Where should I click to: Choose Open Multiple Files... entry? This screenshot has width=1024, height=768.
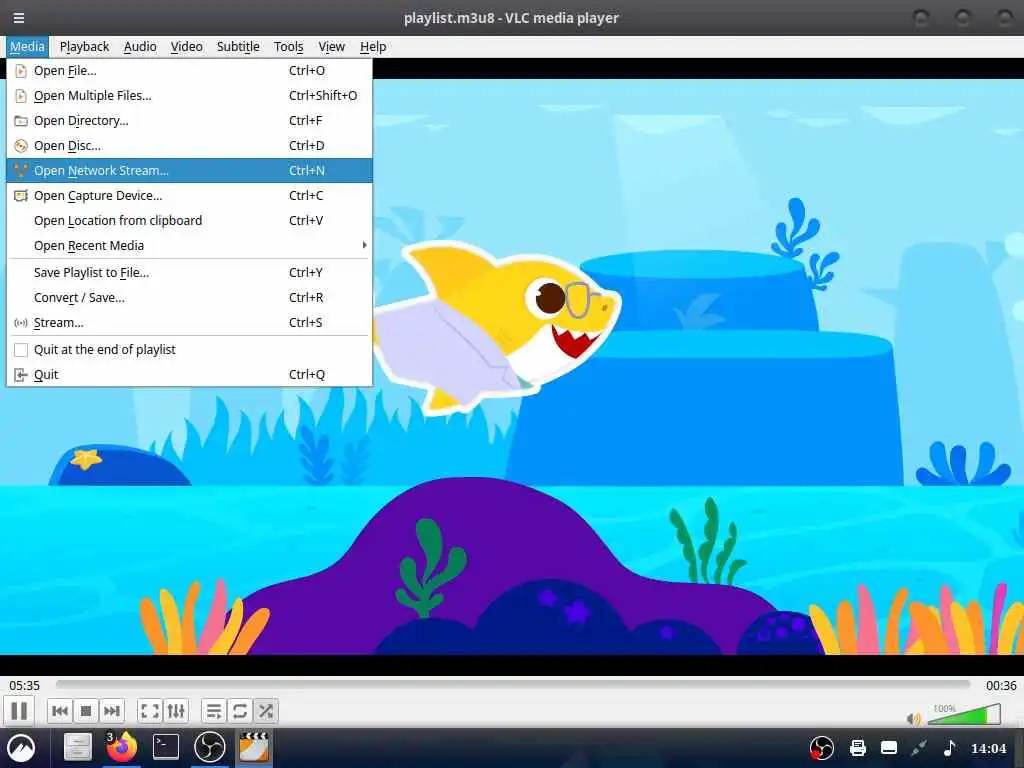point(189,95)
